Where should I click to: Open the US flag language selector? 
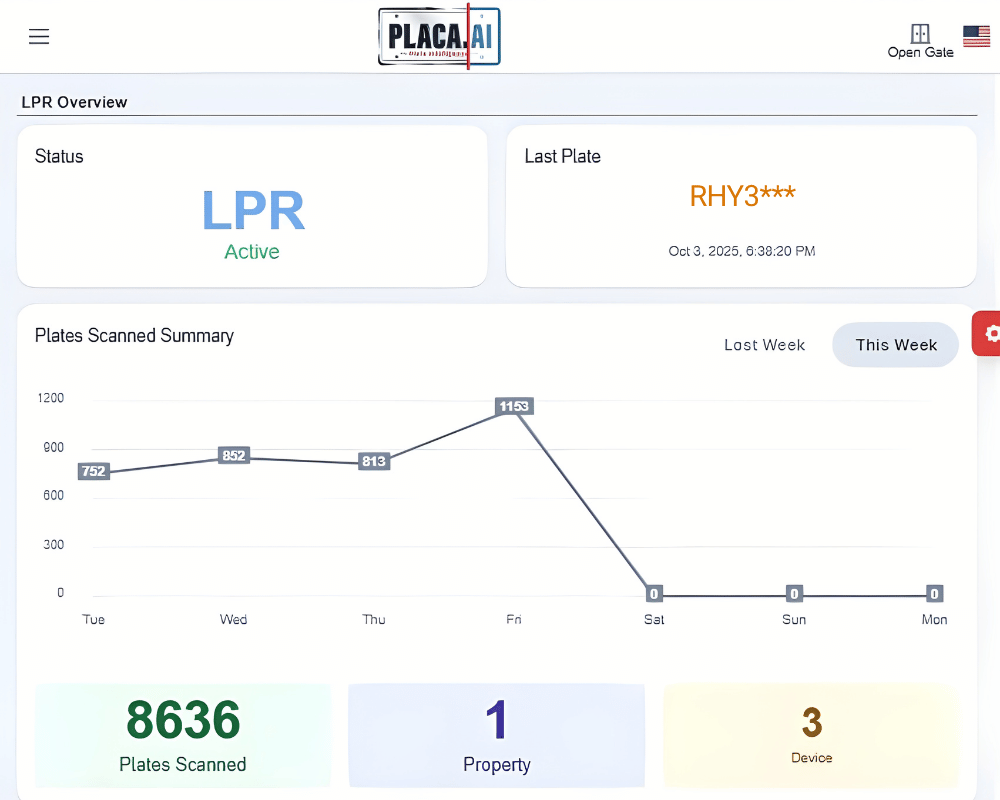pos(976,37)
